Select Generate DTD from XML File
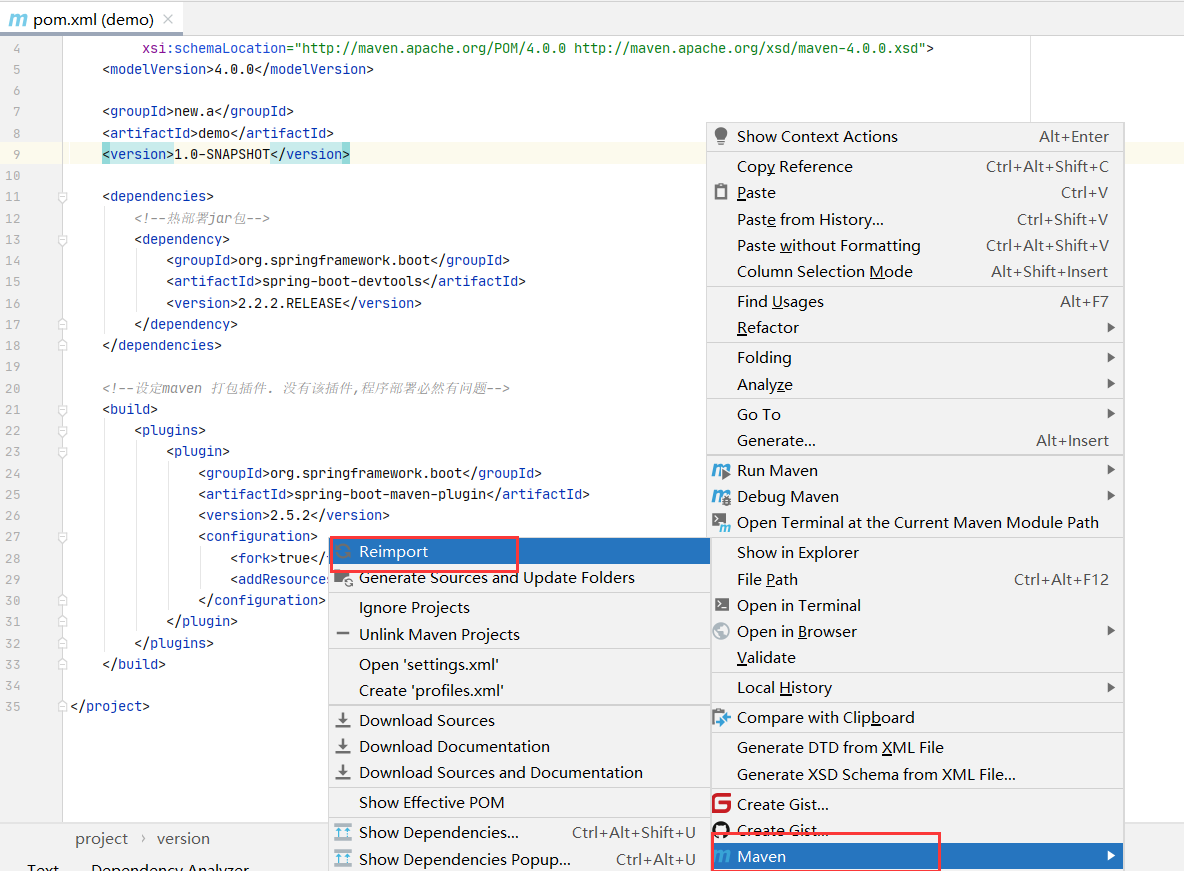This screenshot has height=871, width=1184. [915, 747]
